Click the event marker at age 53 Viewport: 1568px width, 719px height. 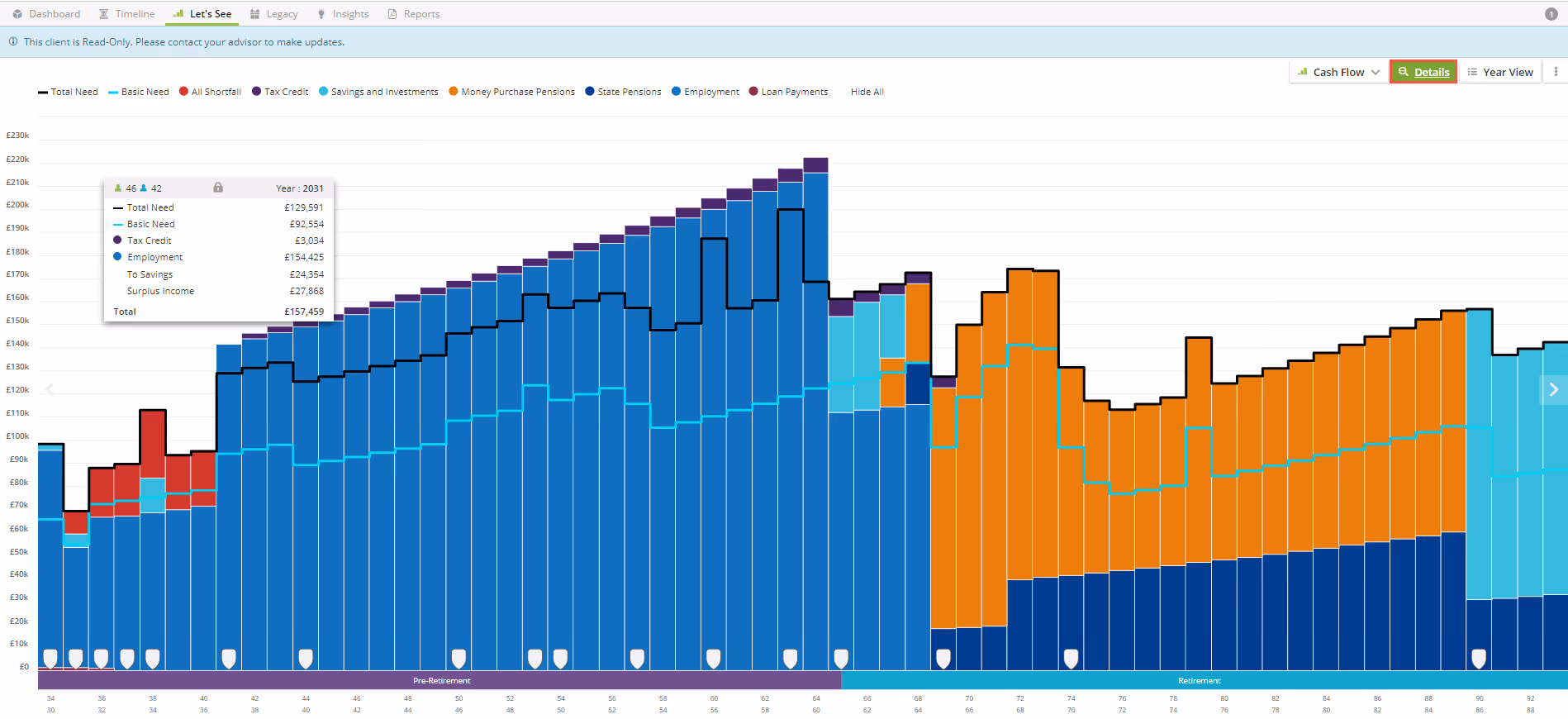pos(535,658)
